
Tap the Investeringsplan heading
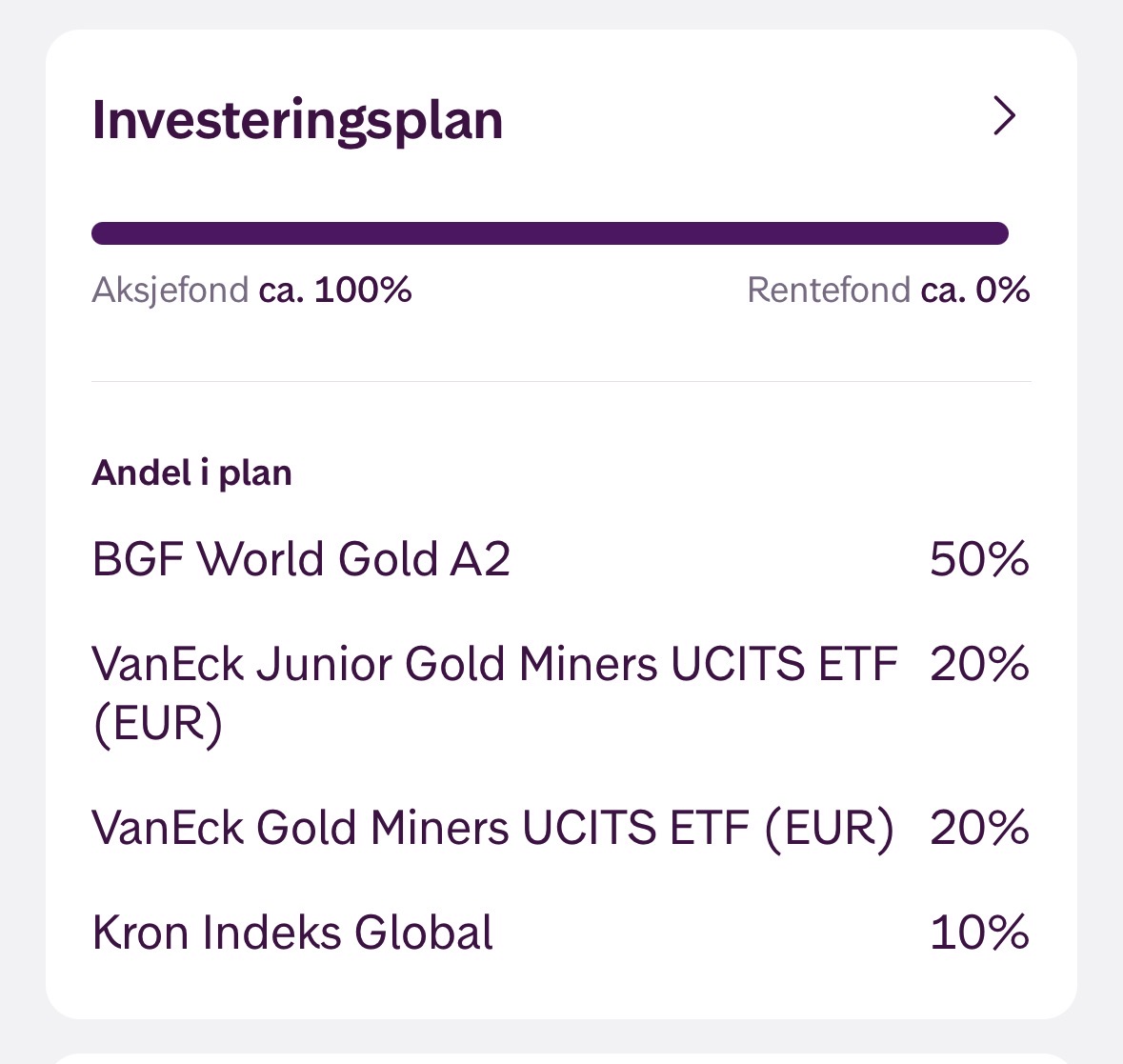[297, 120]
